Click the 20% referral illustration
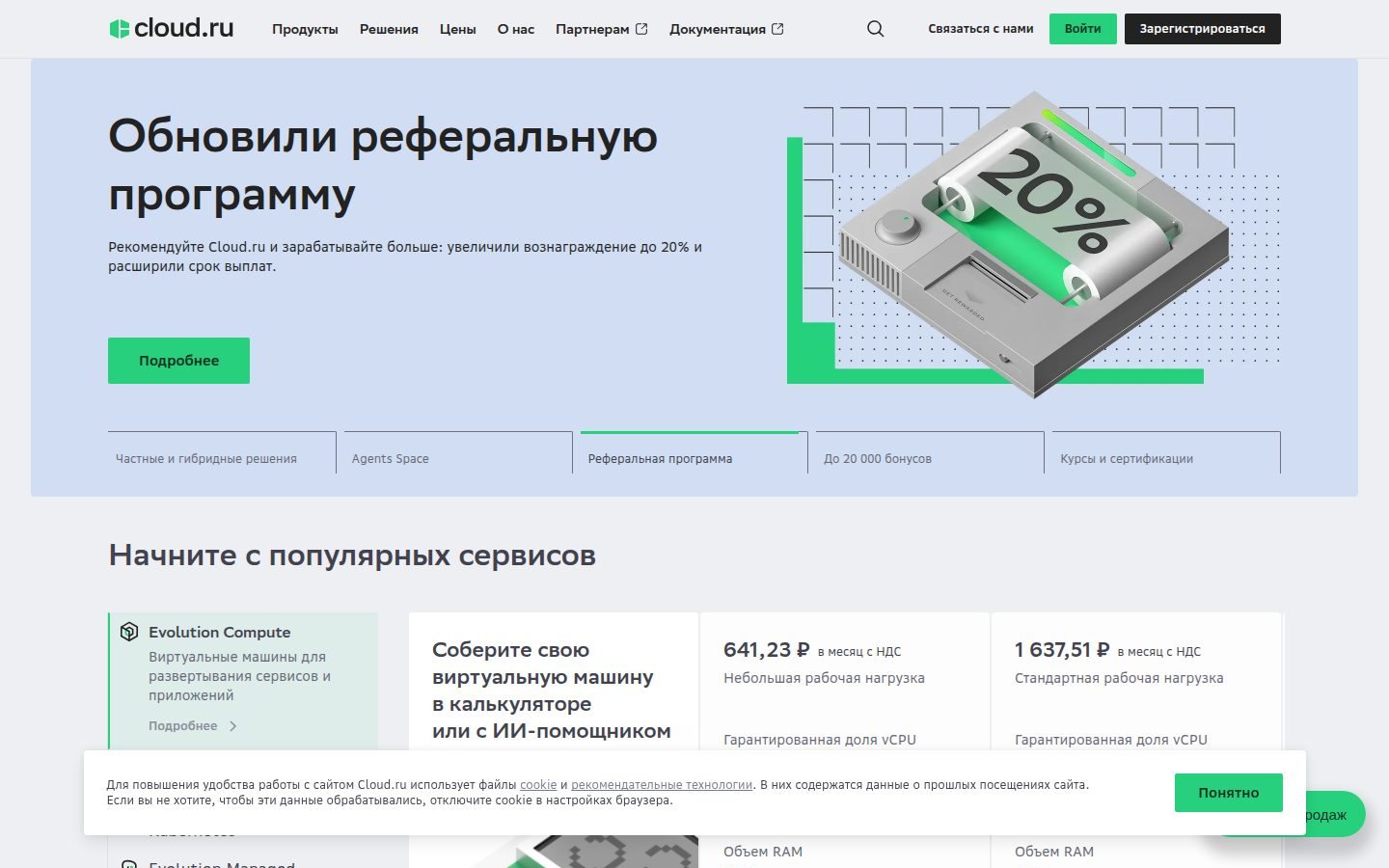Screen dimensions: 1389x868 1034,244
